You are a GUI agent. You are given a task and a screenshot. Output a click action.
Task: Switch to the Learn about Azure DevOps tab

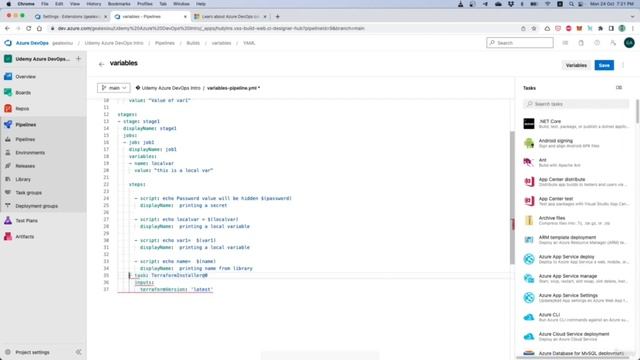230,17
